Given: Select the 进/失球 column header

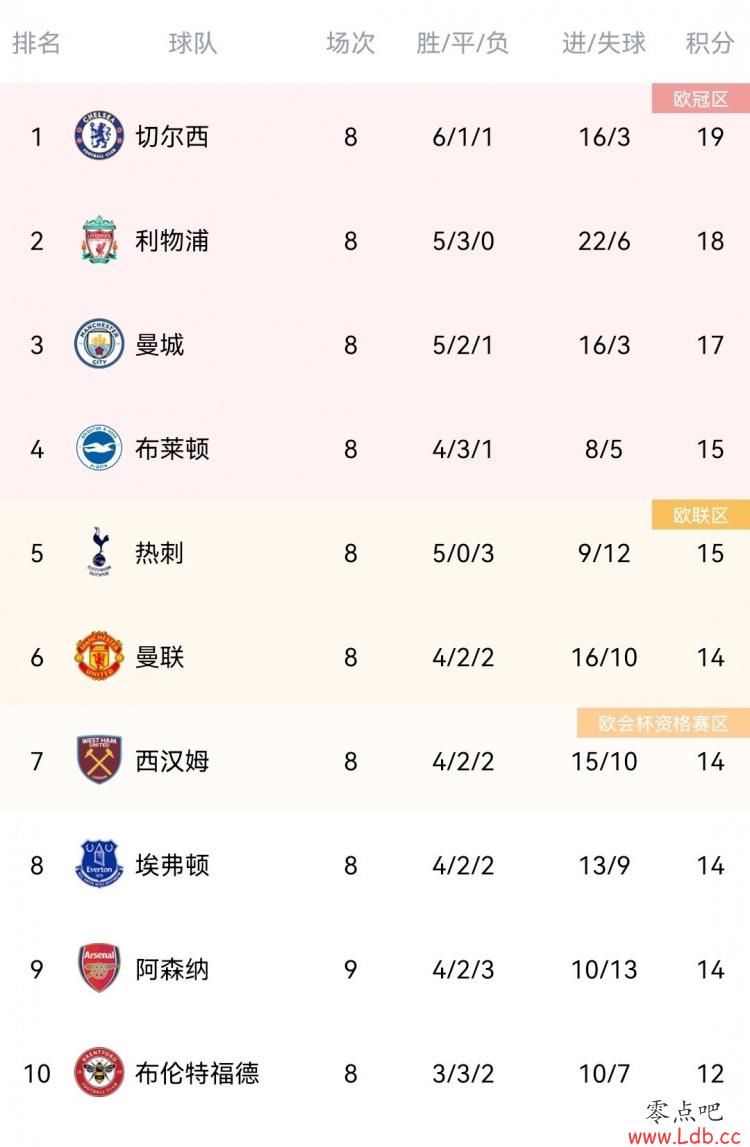Looking at the screenshot, I should point(604,43).
